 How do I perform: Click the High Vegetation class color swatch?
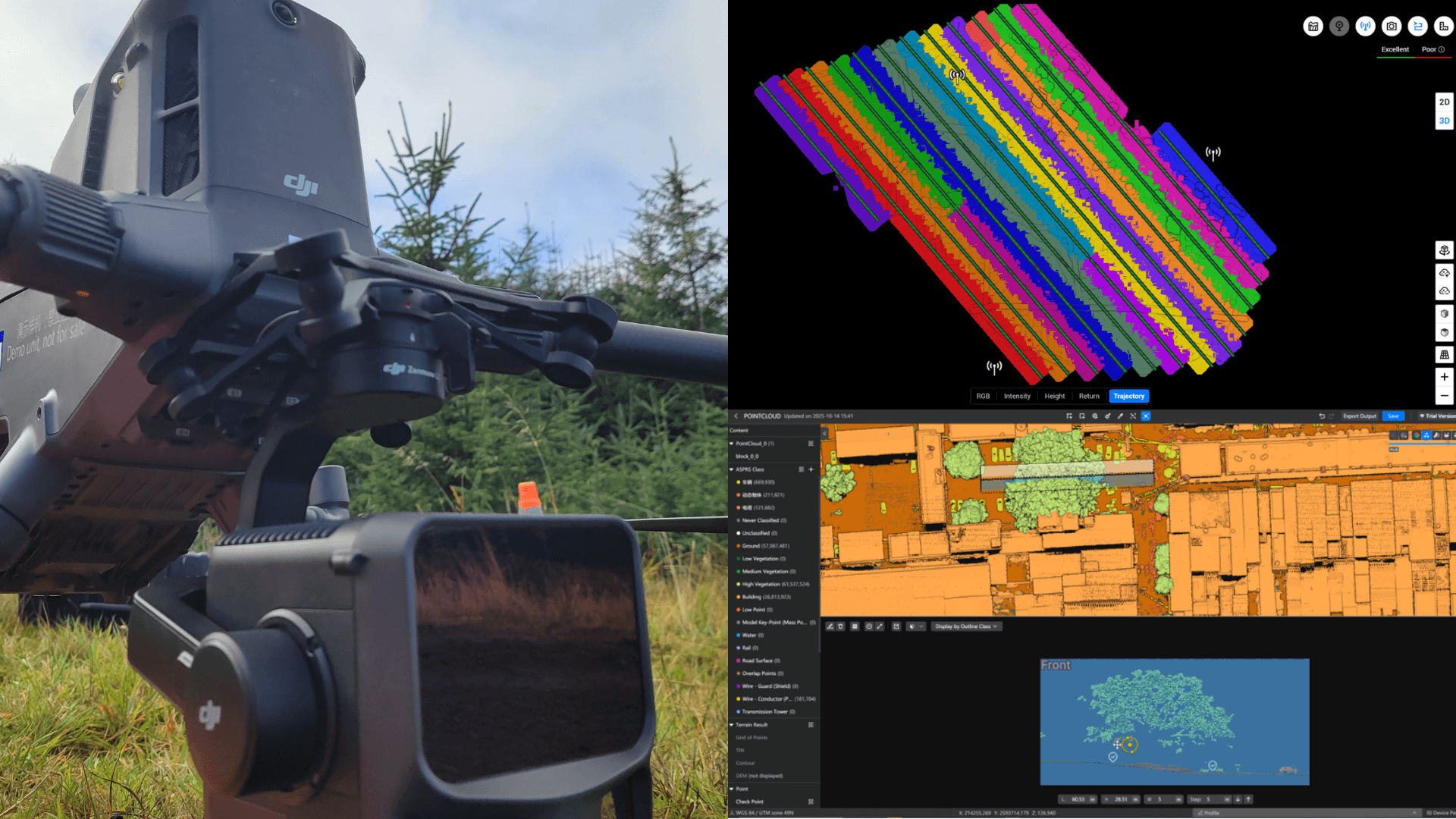[739, 584]
